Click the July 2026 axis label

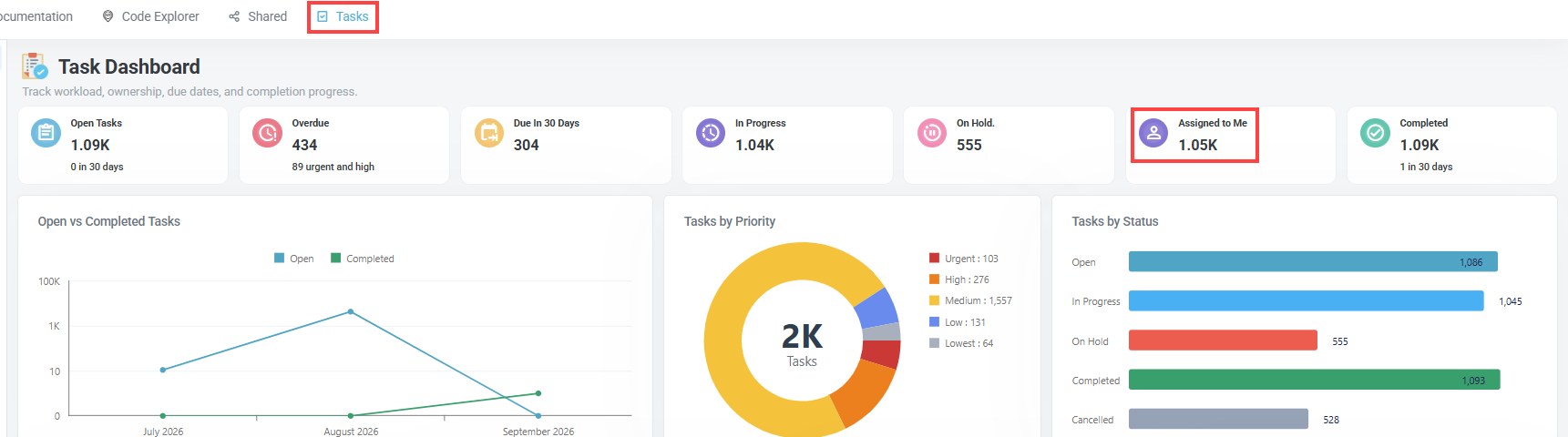point(163,432)
